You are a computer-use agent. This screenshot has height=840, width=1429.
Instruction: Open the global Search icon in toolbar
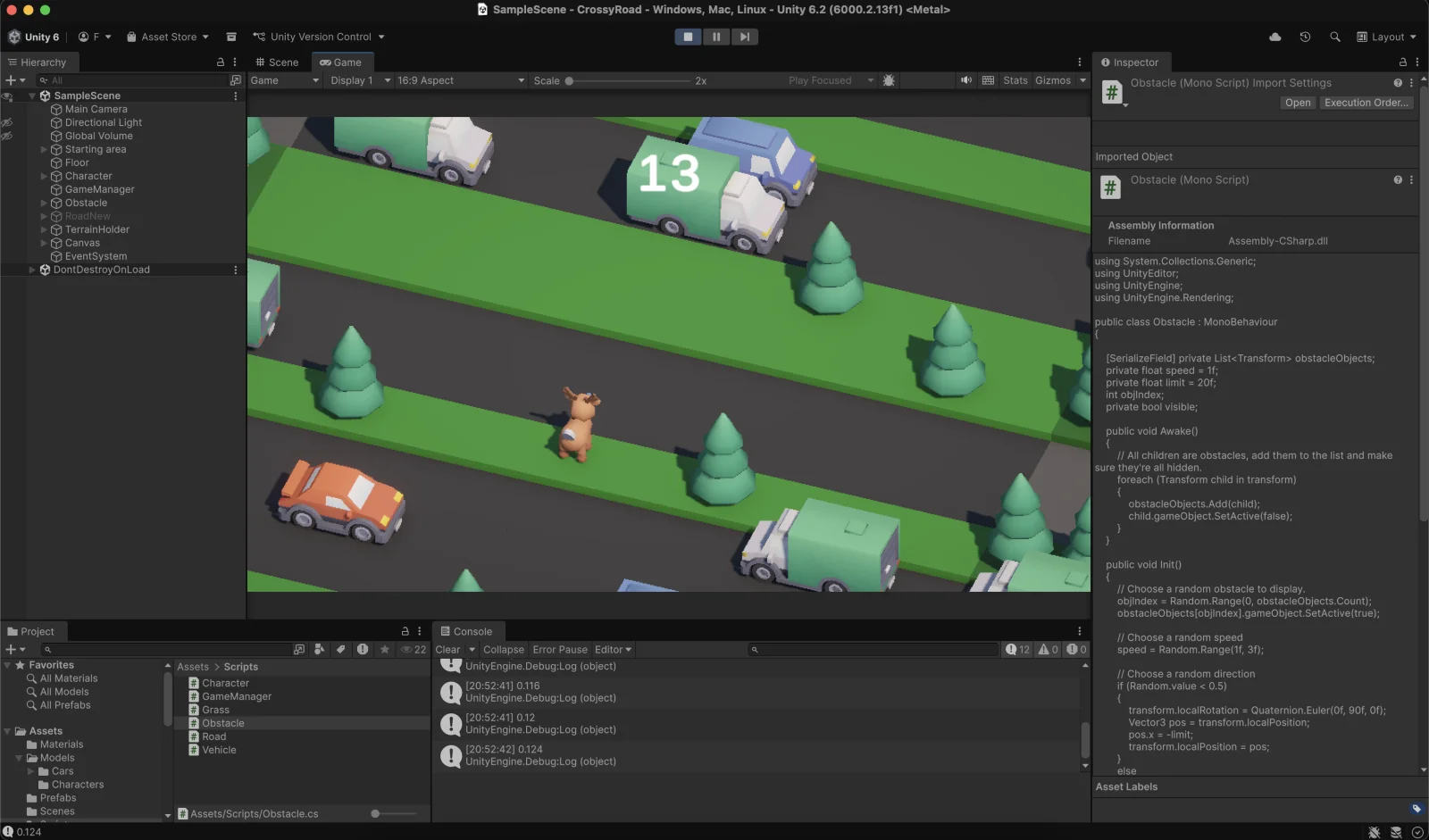click(1334, 37)
